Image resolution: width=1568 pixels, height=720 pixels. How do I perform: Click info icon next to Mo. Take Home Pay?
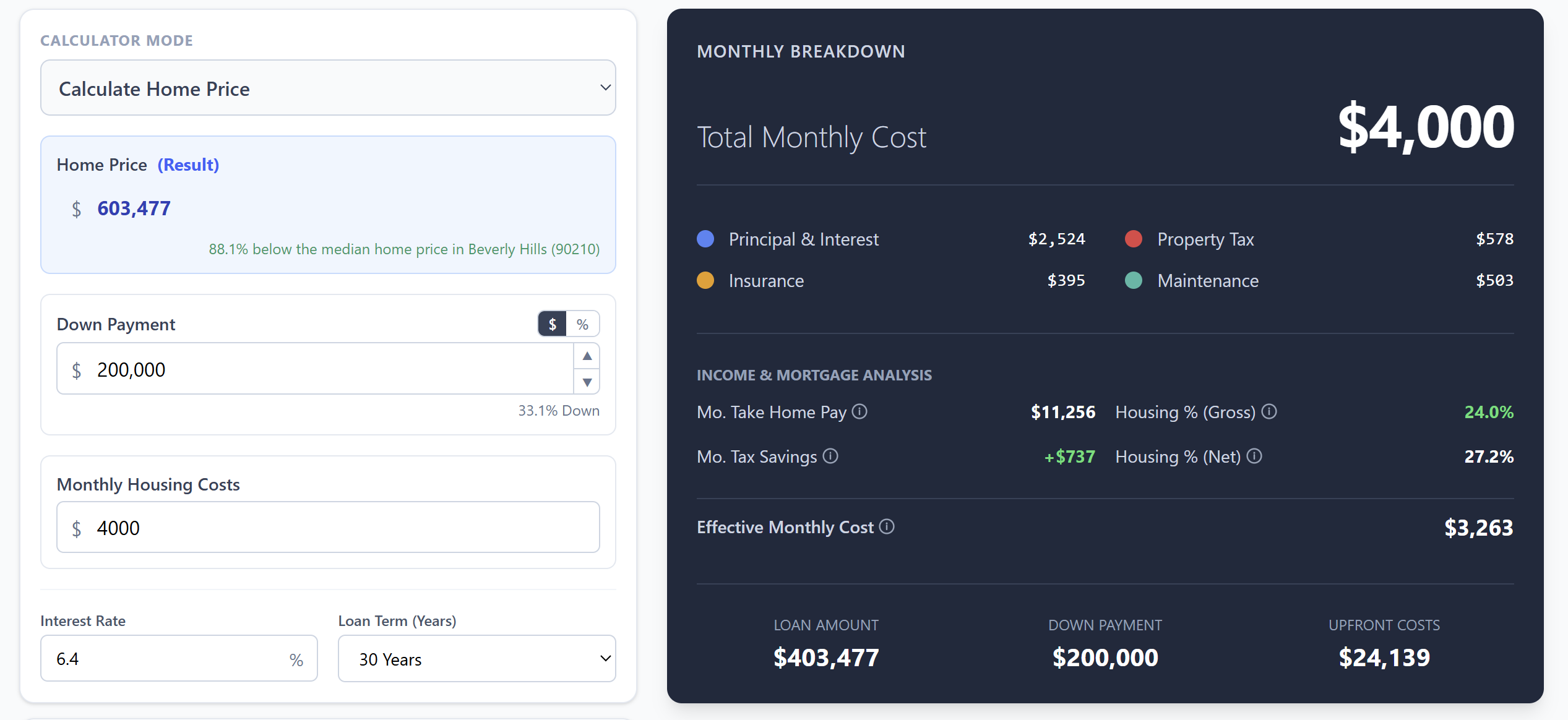point(859,411)
